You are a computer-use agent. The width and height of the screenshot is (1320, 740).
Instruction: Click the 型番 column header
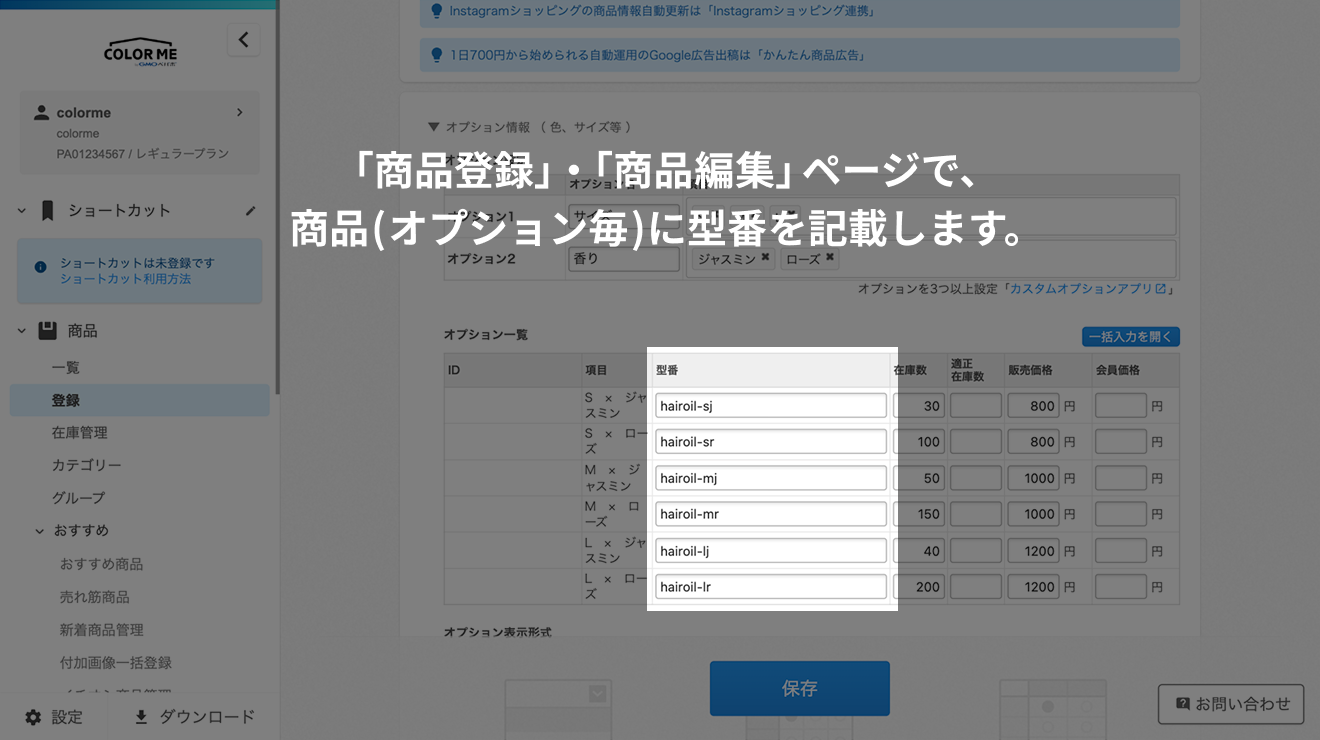point(771,370)
